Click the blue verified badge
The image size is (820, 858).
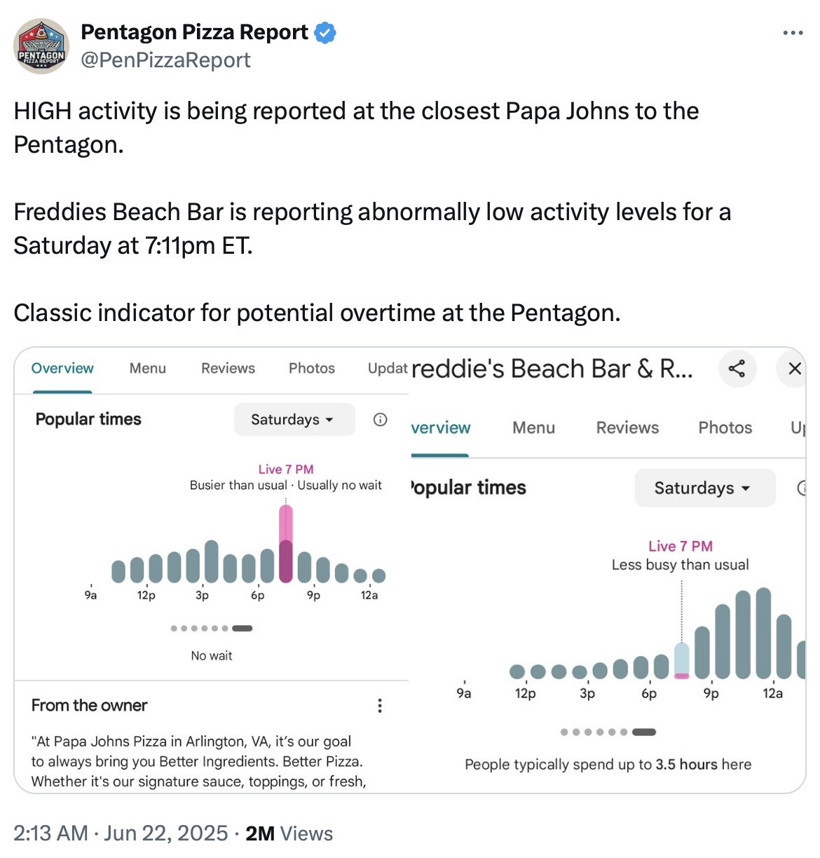tap(325, 33)
